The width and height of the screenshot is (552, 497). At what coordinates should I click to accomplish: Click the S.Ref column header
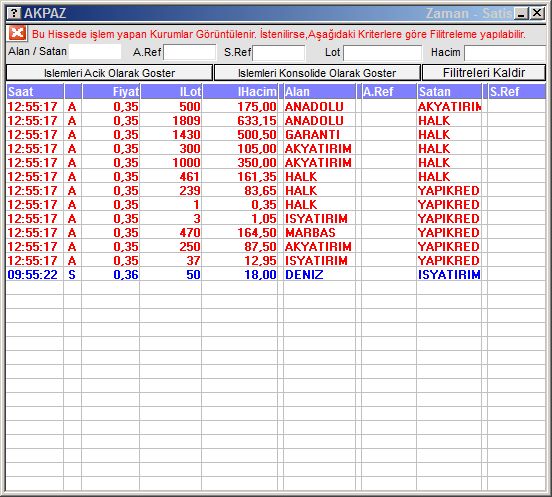coord(517,92)
